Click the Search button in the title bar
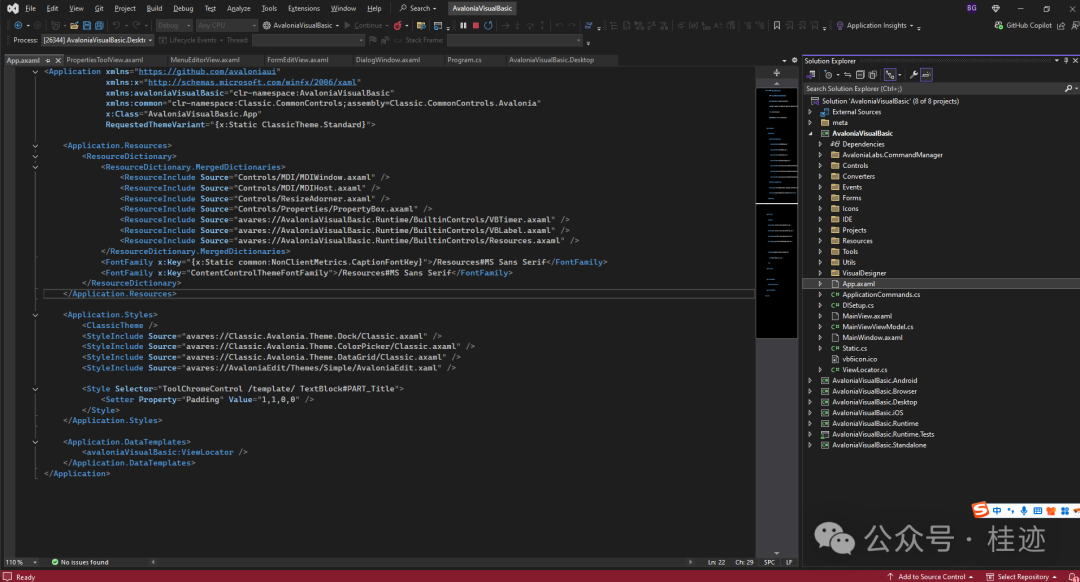Viewport: 1080px width, 582px height. (418, 8)
